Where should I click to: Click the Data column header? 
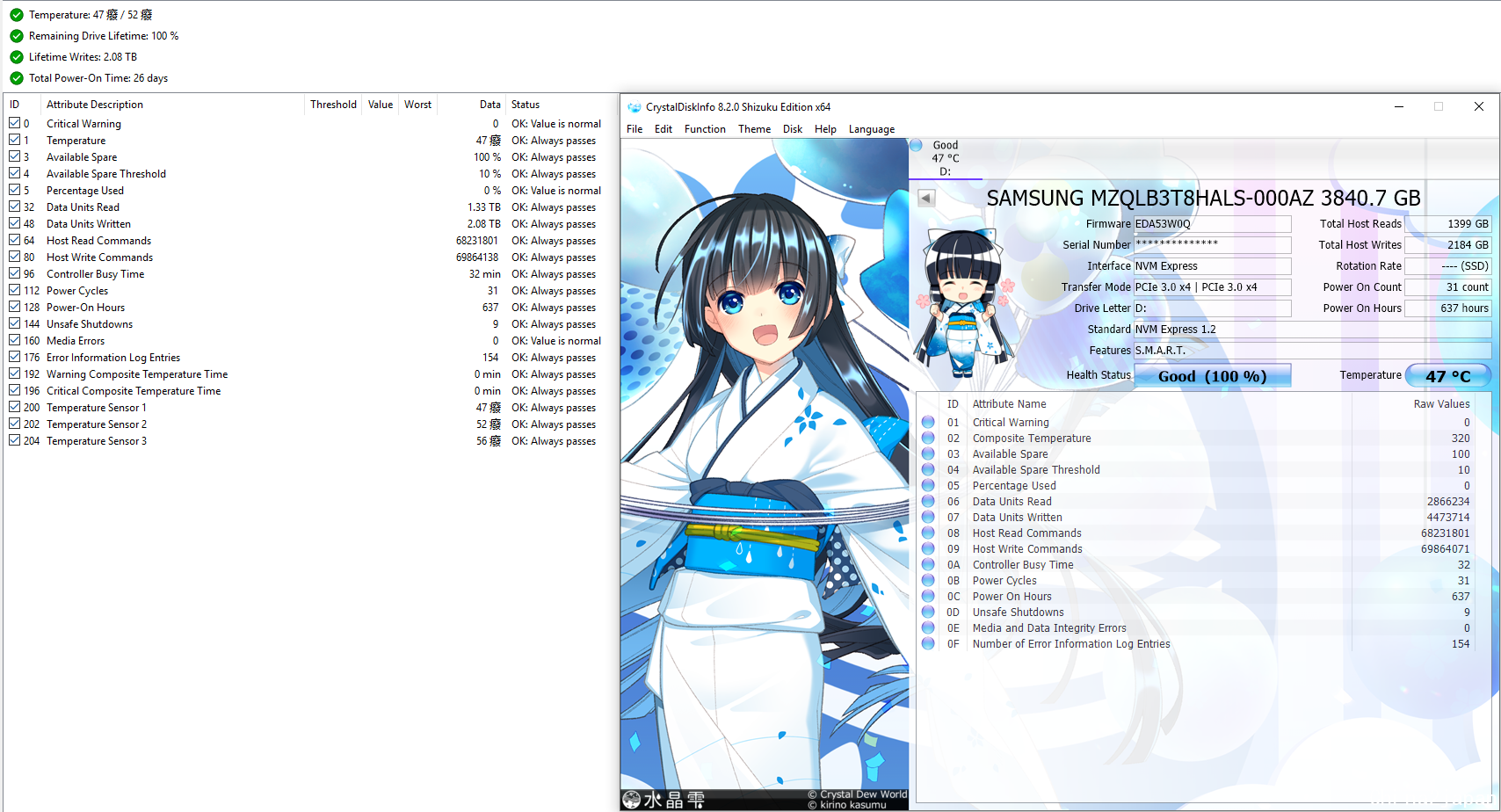coord(489,105)
